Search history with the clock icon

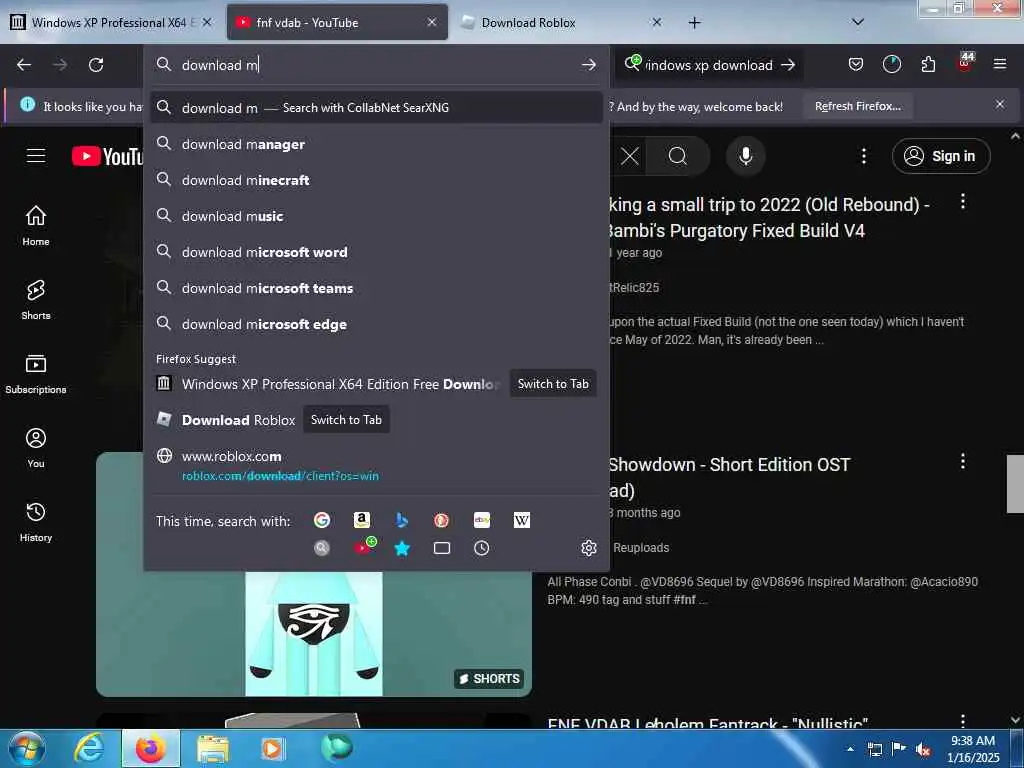[481, 548]
